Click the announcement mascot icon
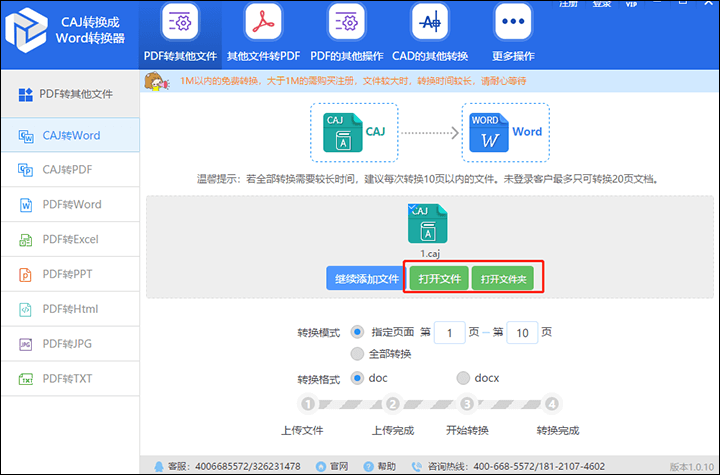Image resolution: width=720 pixels, height=475 pixels. click(157, 81)
